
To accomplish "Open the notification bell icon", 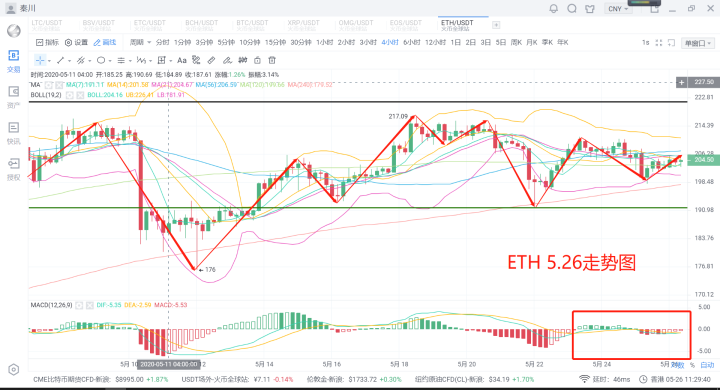I will [x=554, y=9].
